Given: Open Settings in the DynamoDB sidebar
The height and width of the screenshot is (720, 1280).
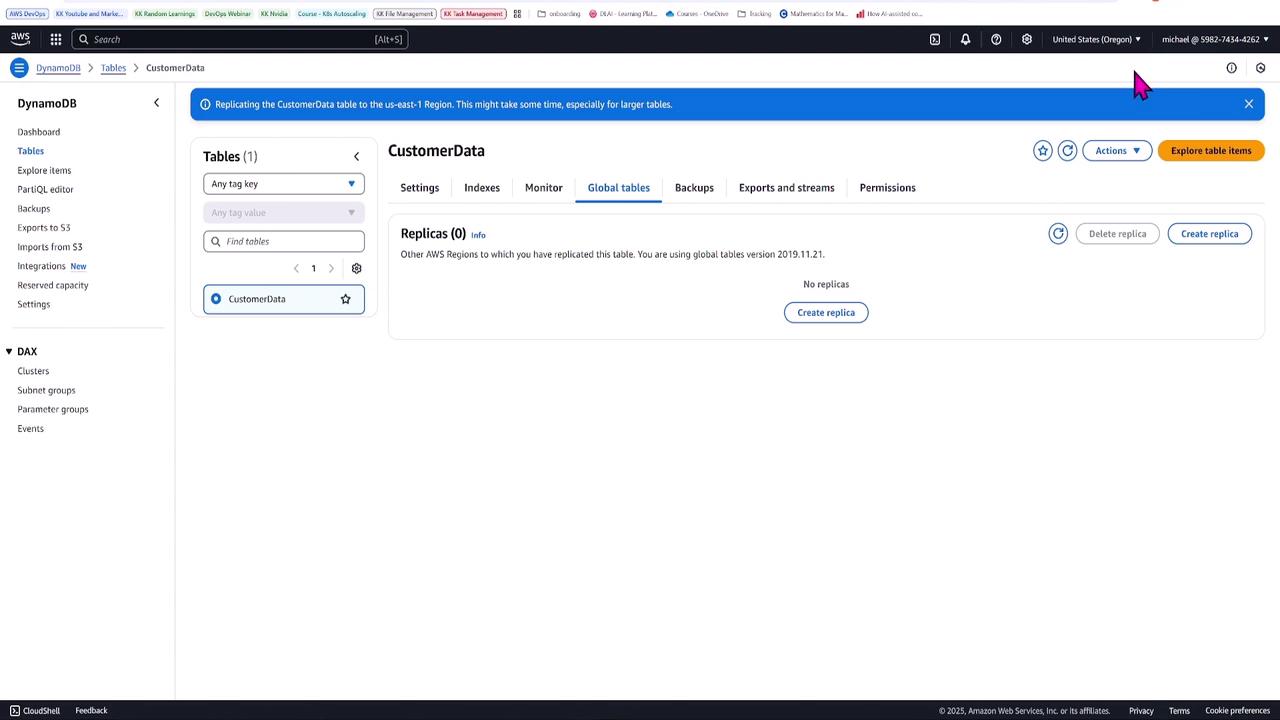Looking at the screenshot, I should 34,304.
